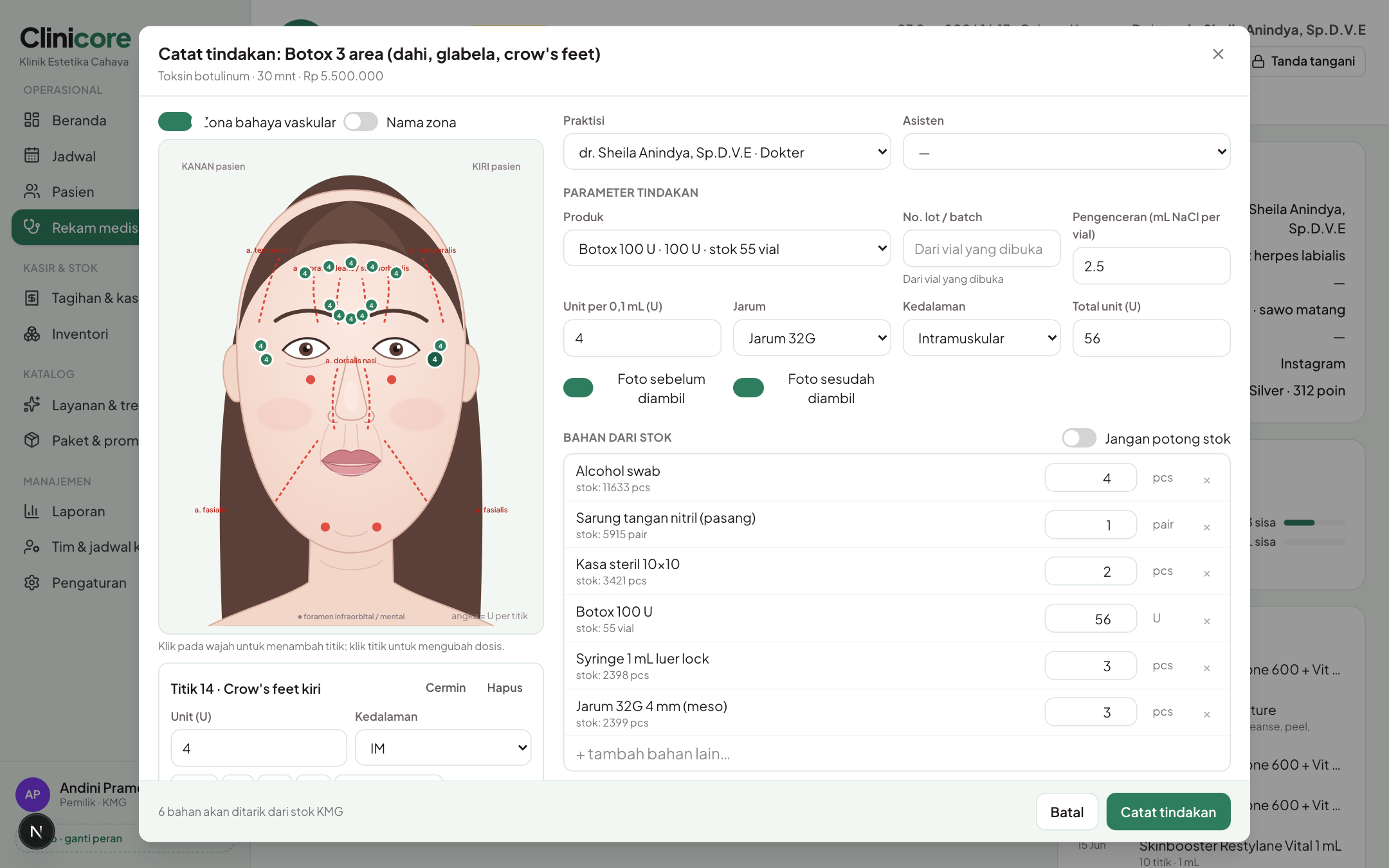Screen dimensions: 1389x868
Task: Click the text "stok: 11633 pcs"
Action: [613, 487]
